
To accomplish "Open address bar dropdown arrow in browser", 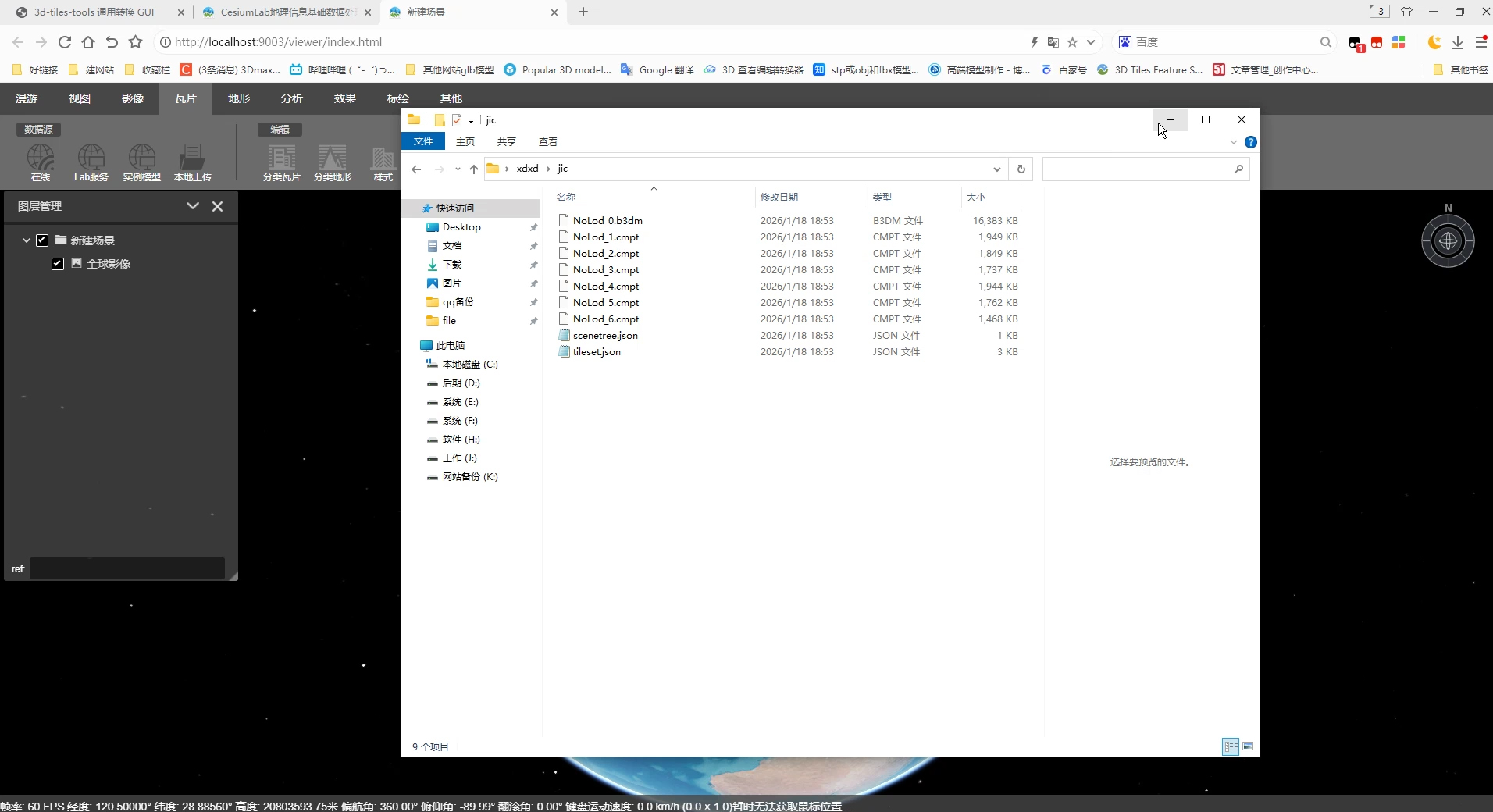I will (x=1091, y=42).
